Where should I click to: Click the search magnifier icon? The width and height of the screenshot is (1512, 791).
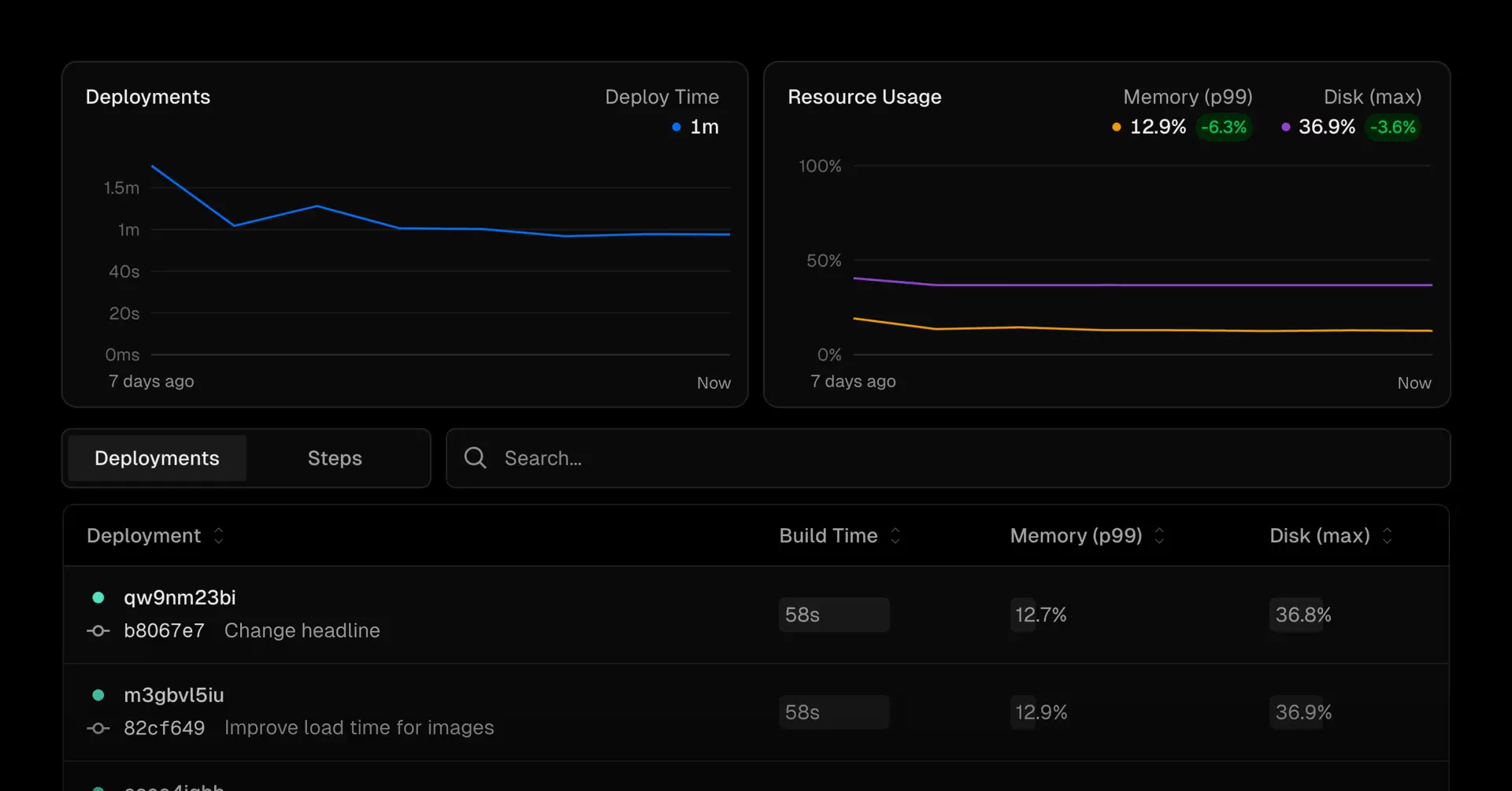[475, 457]
